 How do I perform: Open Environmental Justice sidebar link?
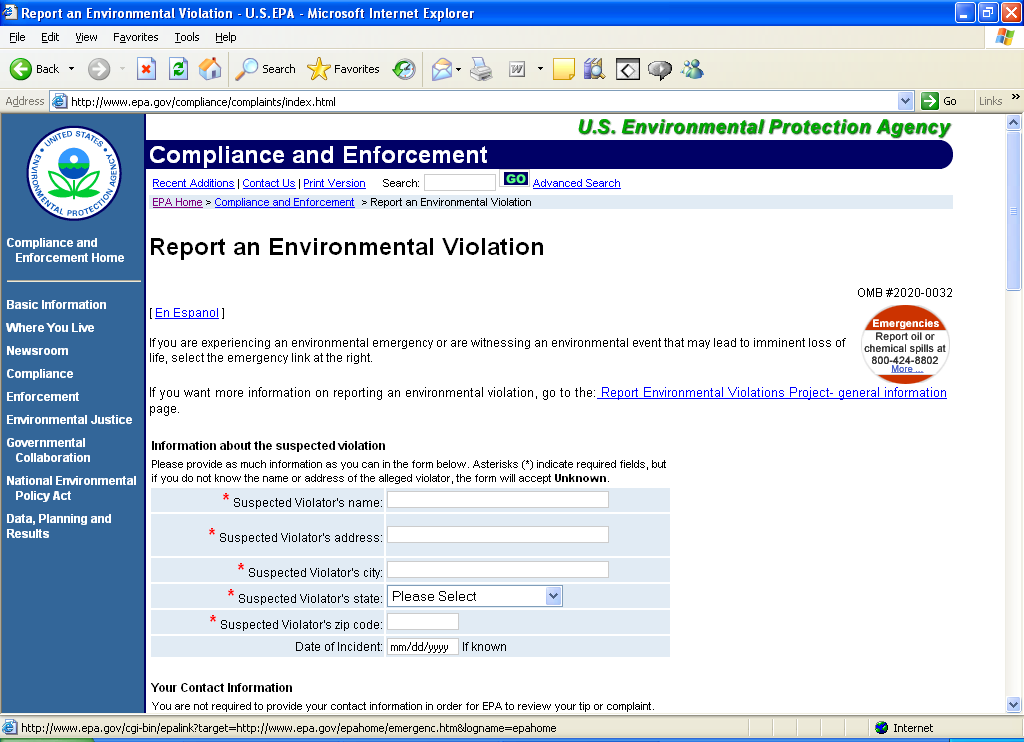click(x=69, y=419)
